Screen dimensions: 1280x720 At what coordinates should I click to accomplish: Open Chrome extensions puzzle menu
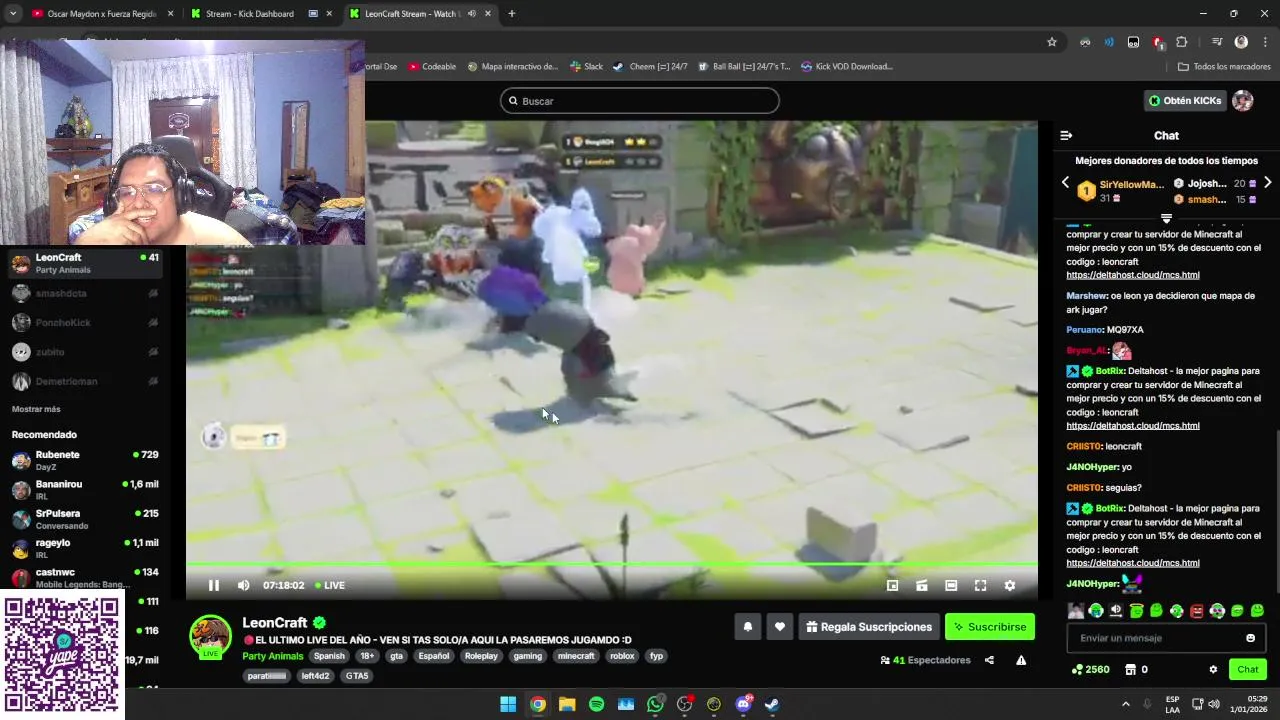point(1182,42)
